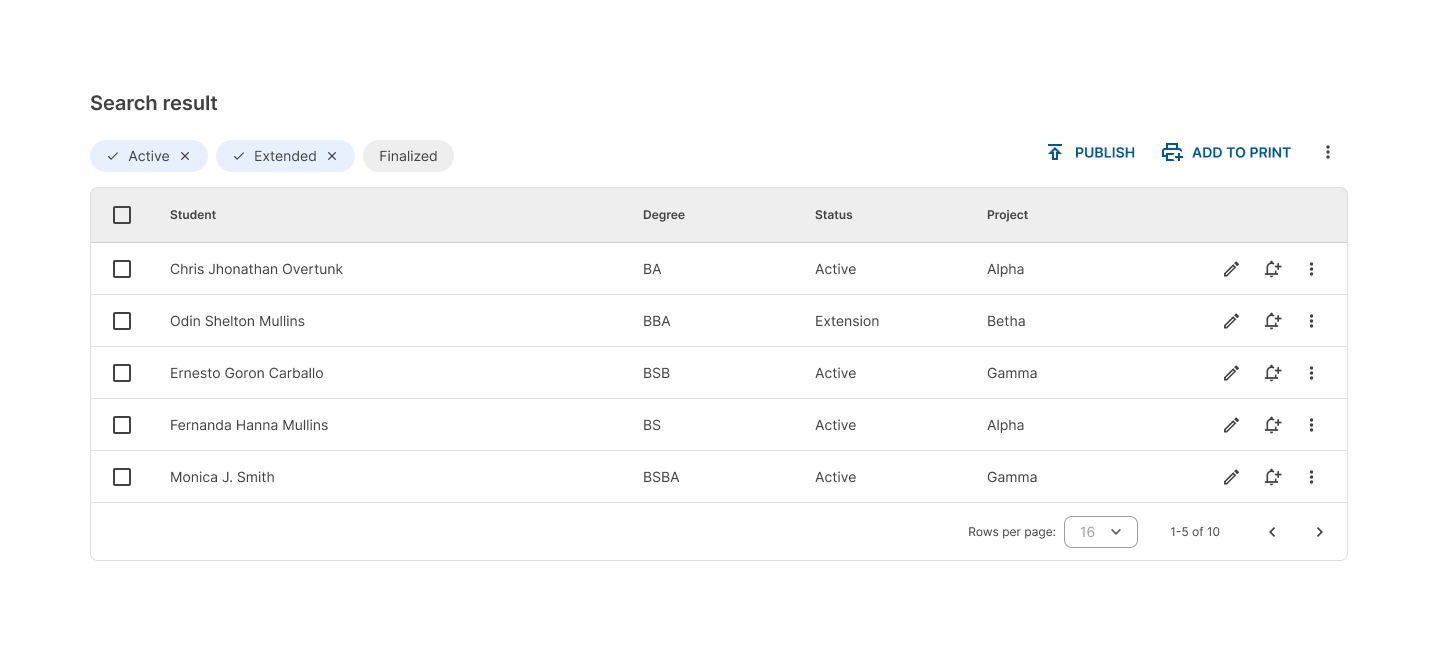The height and width of the screenshot is (651, 1436).
Task: Check the box for Chris Jhonathan Overtunk
Action: (x=122, y=269)
